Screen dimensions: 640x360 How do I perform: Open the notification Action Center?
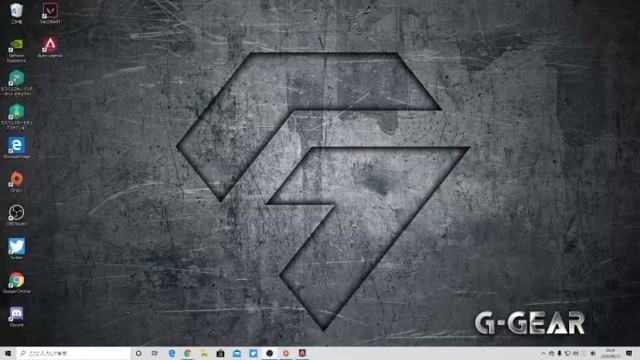(629, 353)
